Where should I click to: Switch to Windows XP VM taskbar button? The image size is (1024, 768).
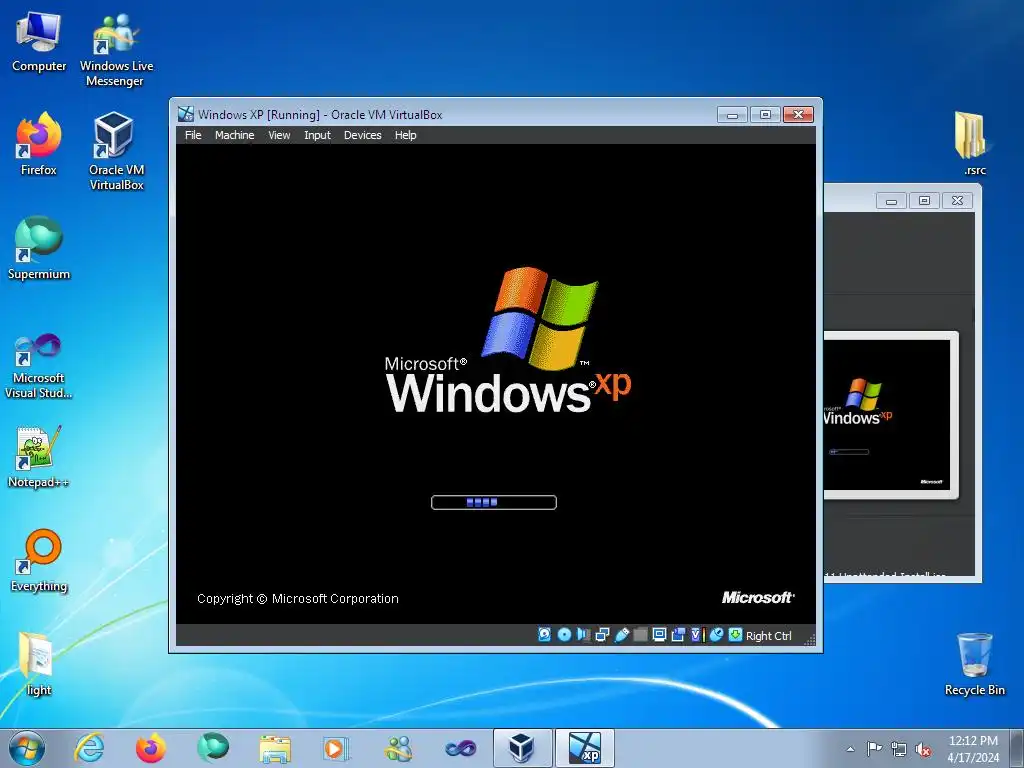click(584, 748)
